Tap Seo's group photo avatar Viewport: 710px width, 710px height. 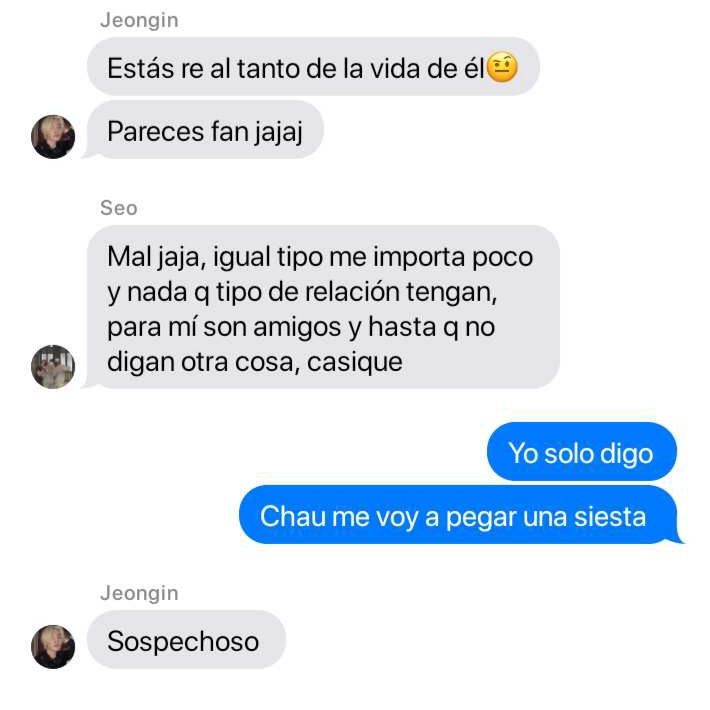pos(53,366)
